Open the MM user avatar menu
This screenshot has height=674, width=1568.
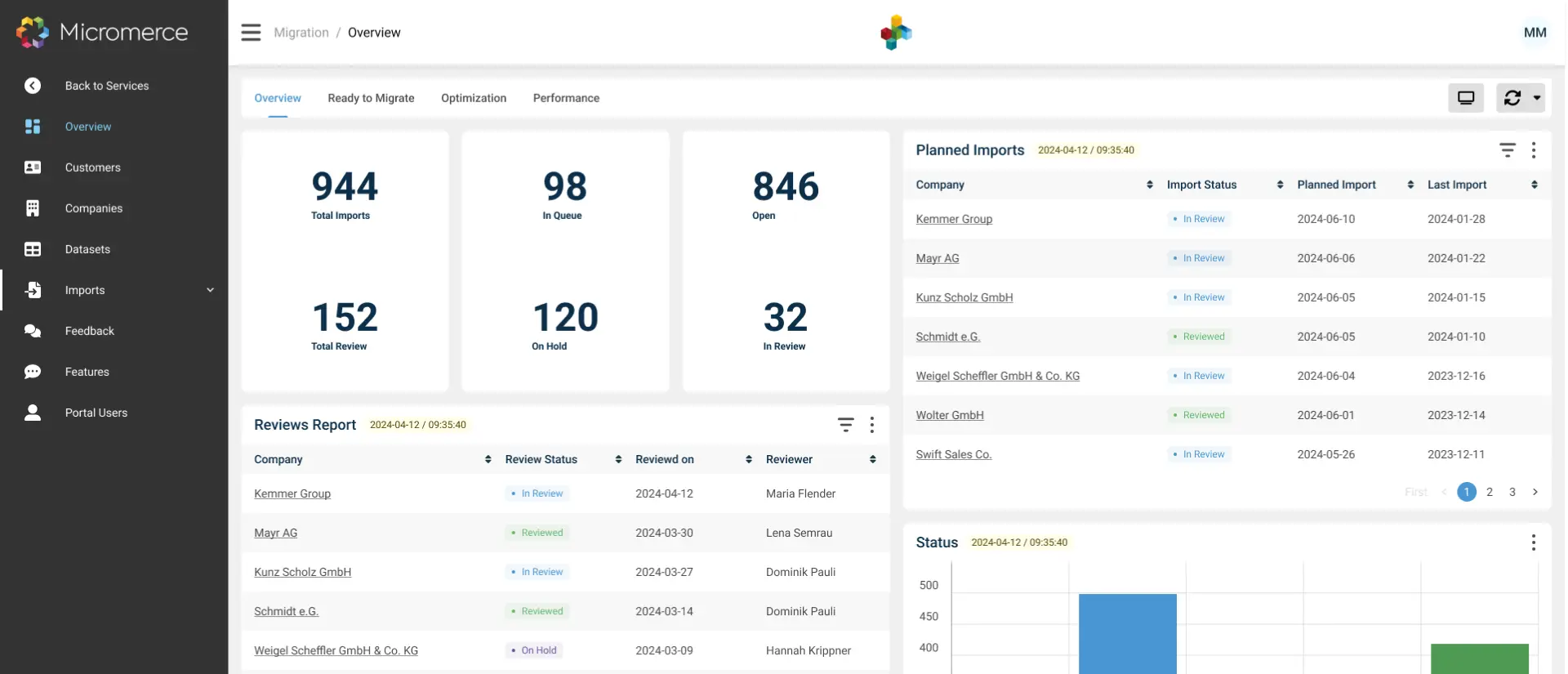coord(1535,33)
